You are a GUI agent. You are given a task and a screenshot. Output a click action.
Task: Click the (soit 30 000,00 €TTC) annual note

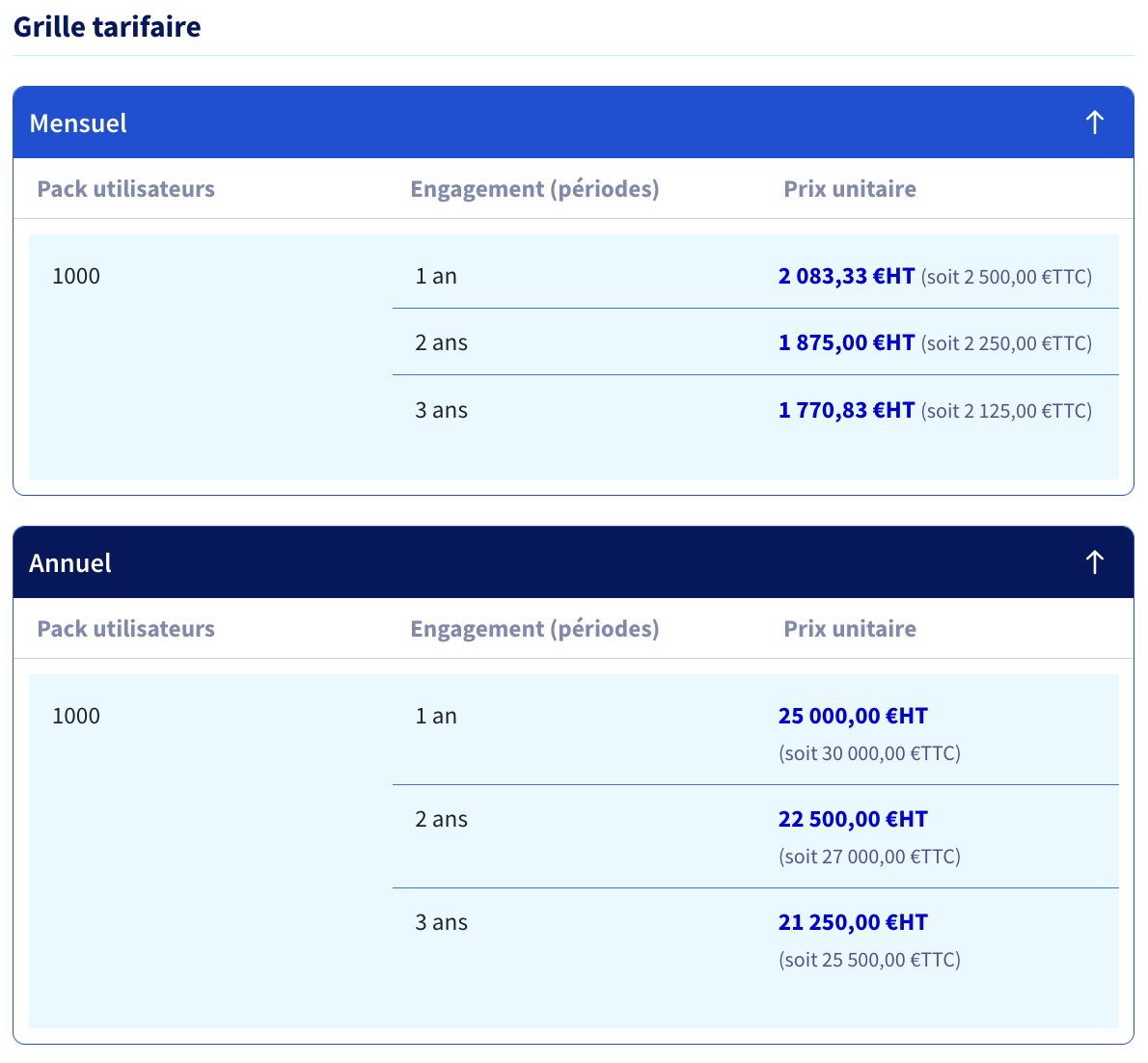[870, 753]
